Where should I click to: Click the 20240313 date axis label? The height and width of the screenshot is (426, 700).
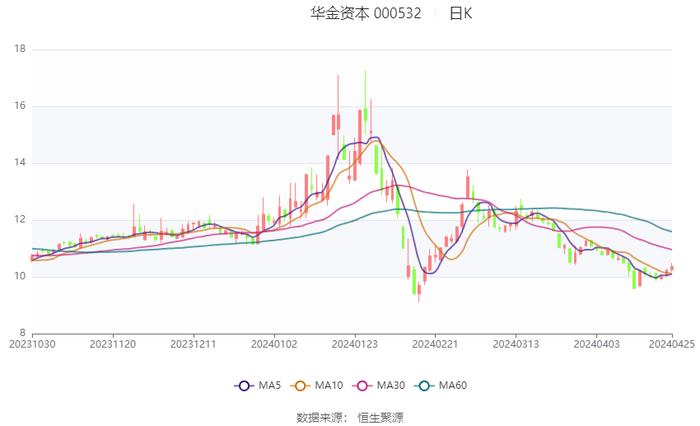pos(516,344)
